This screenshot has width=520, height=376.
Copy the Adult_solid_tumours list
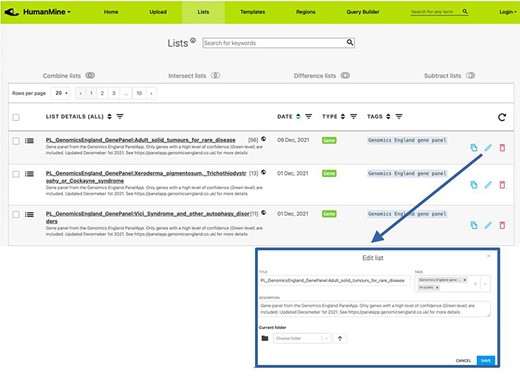tap(474, 148)
